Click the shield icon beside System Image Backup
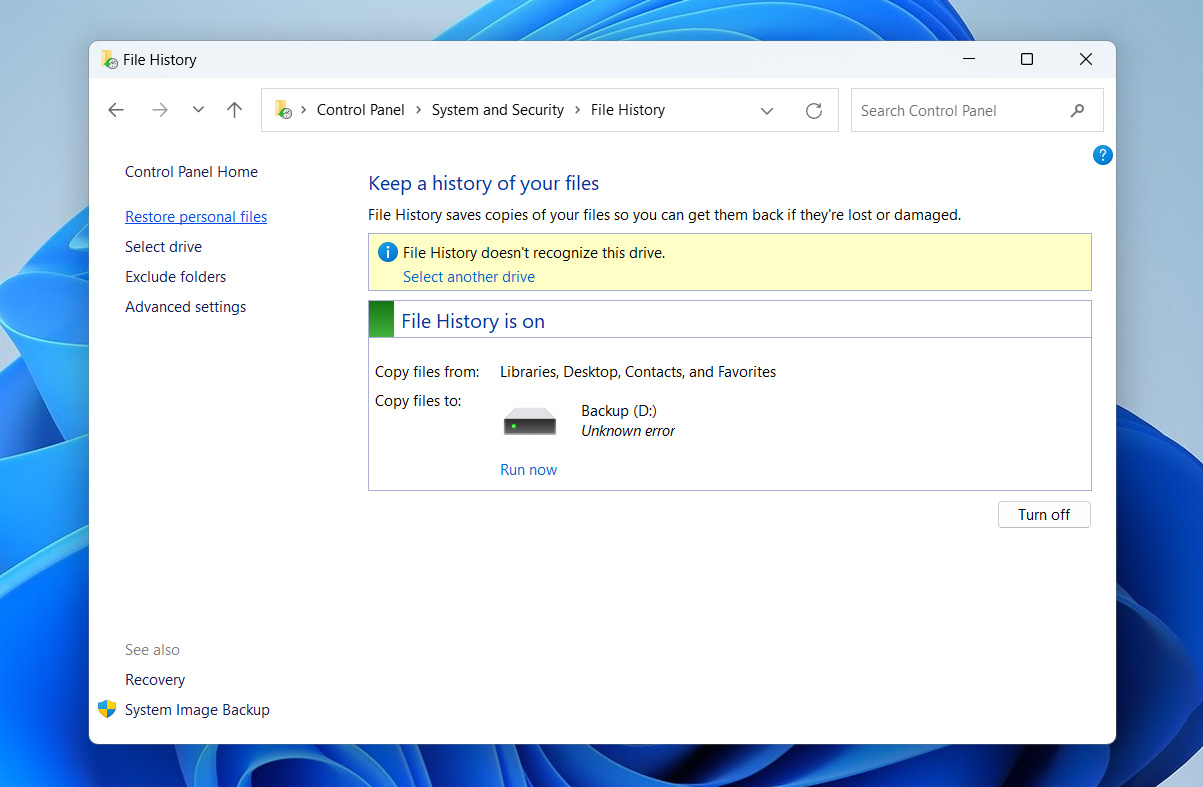The height and width of the screenshot is (787, 1203). point(107,709)
